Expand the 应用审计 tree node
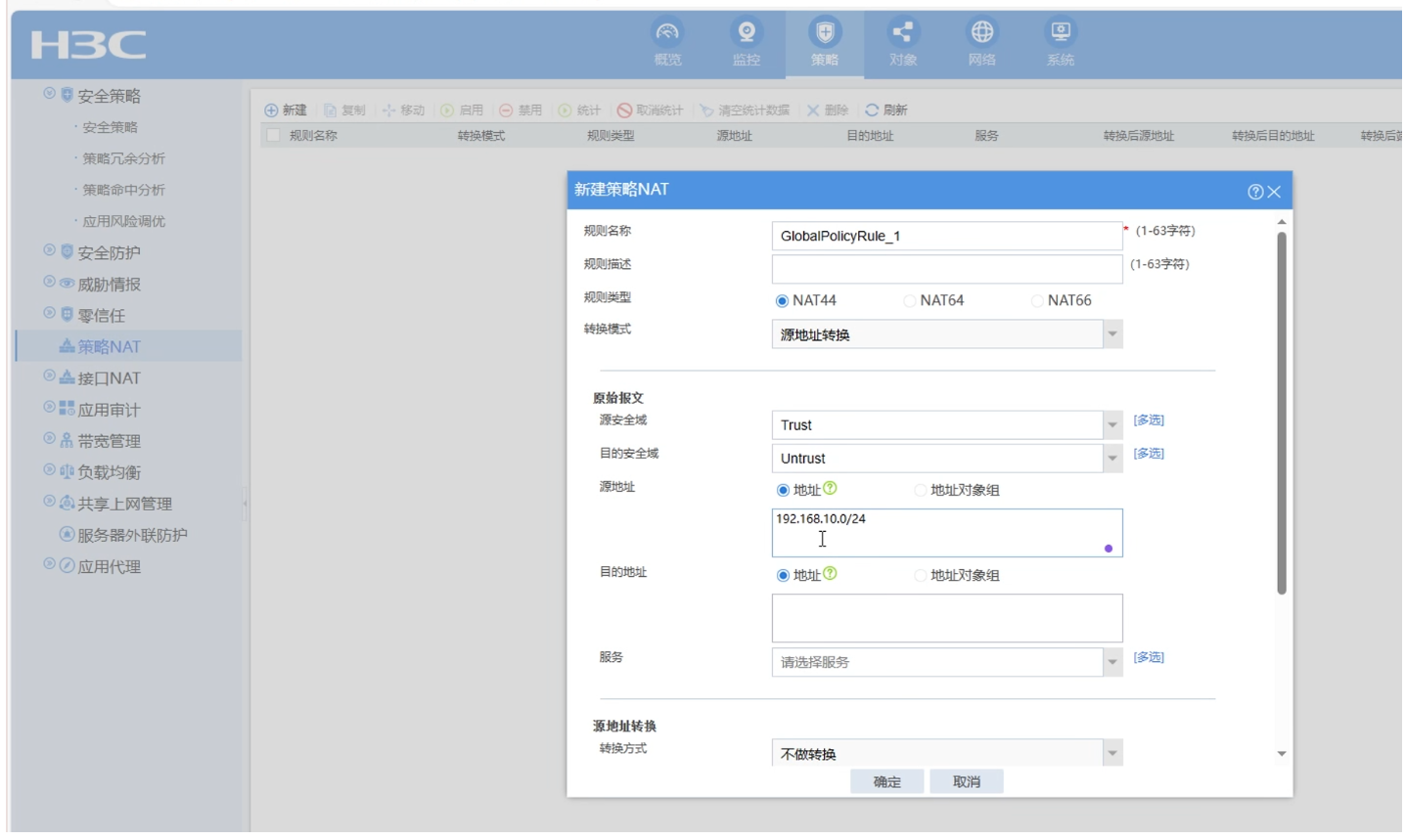The width and height of the screenshot is (1405, 840). coord(49,408)
